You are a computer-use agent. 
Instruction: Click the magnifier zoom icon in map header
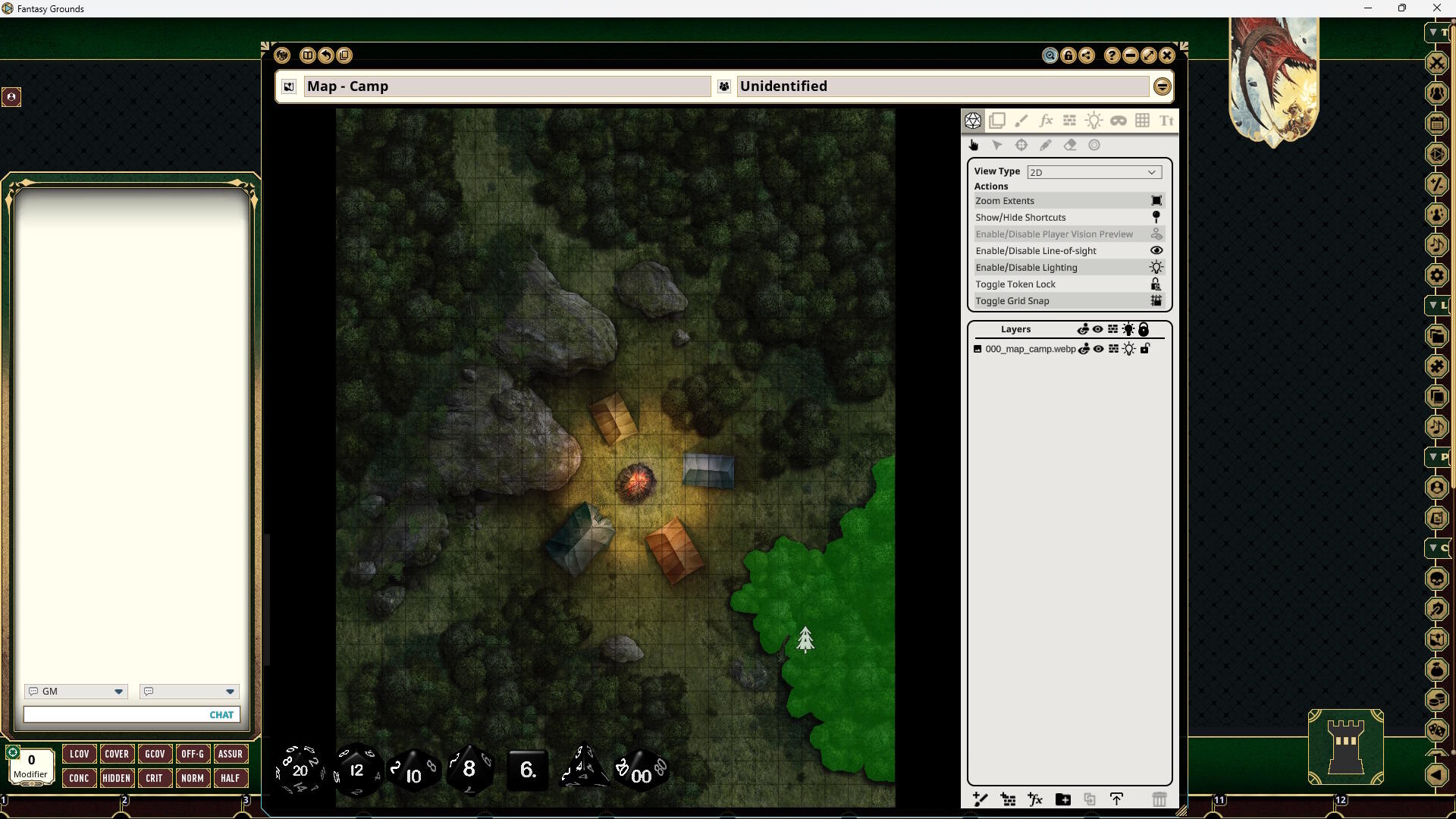1050,55
